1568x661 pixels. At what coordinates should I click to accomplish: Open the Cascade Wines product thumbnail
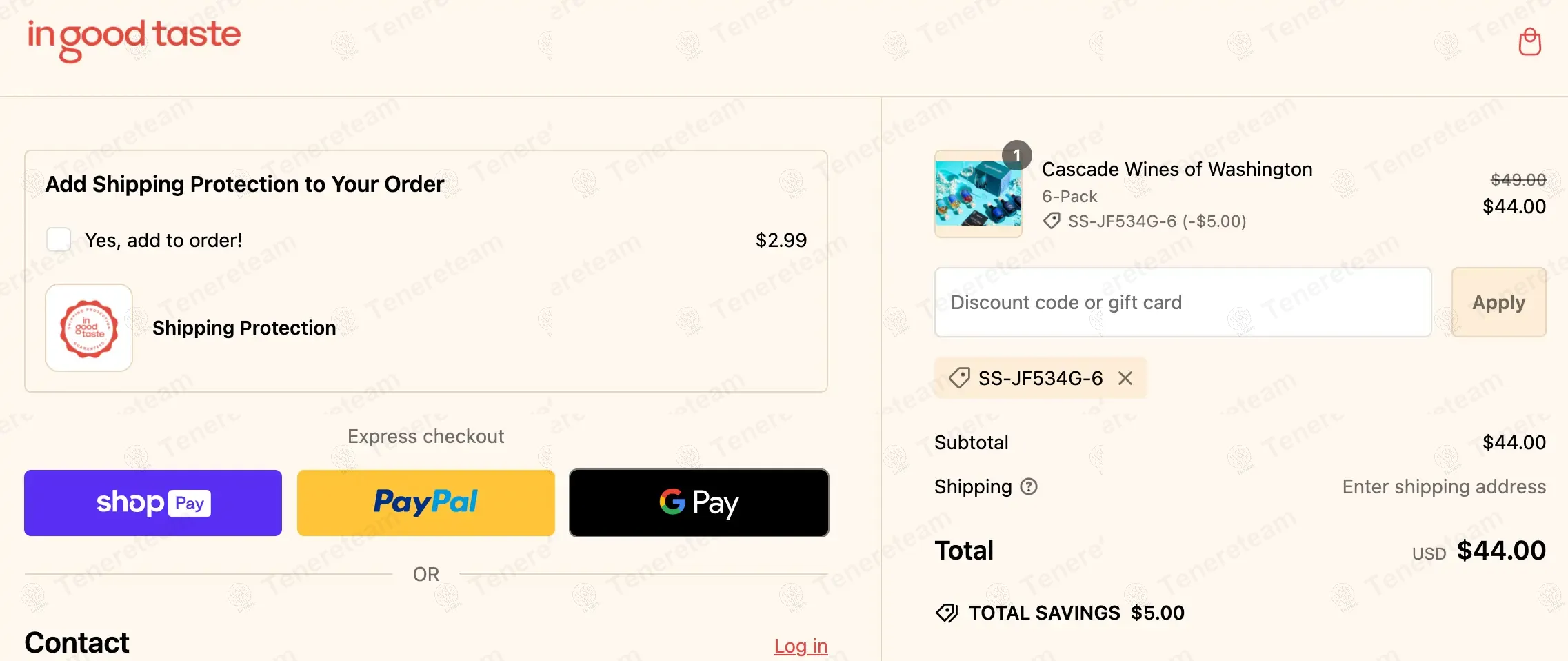point(978,194)
